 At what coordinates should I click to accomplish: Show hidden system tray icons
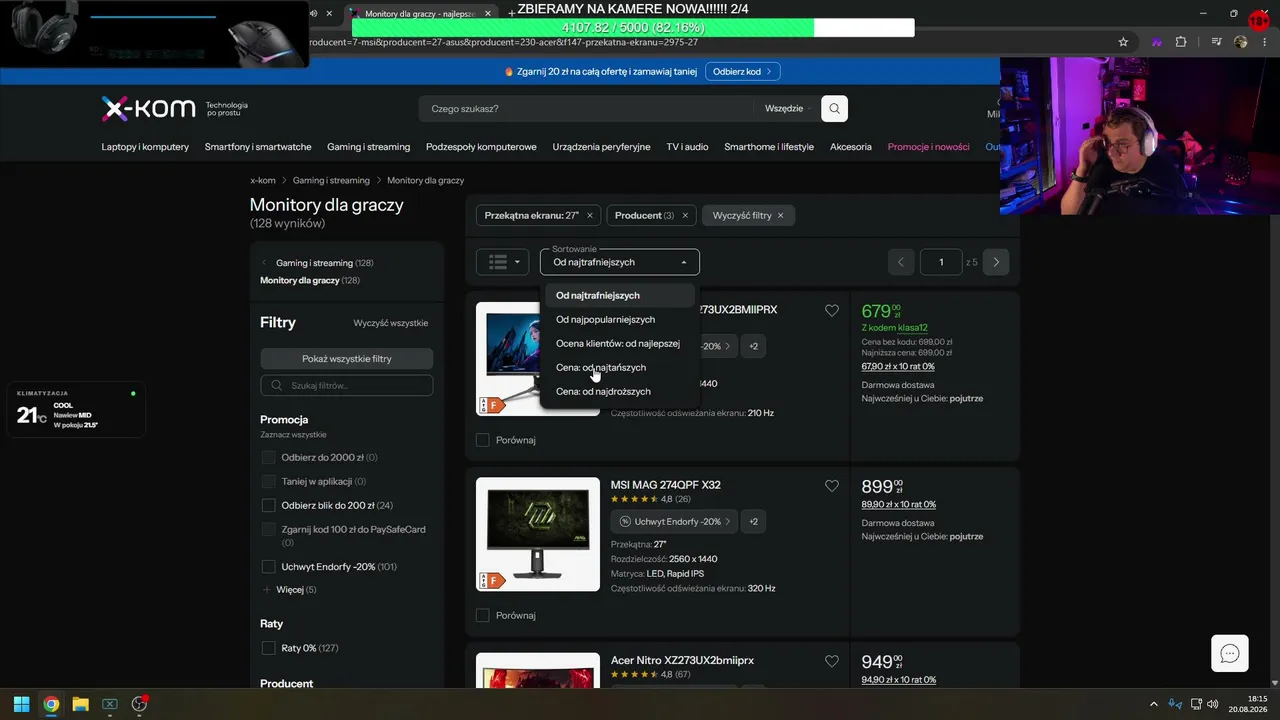click(1154, 704)
